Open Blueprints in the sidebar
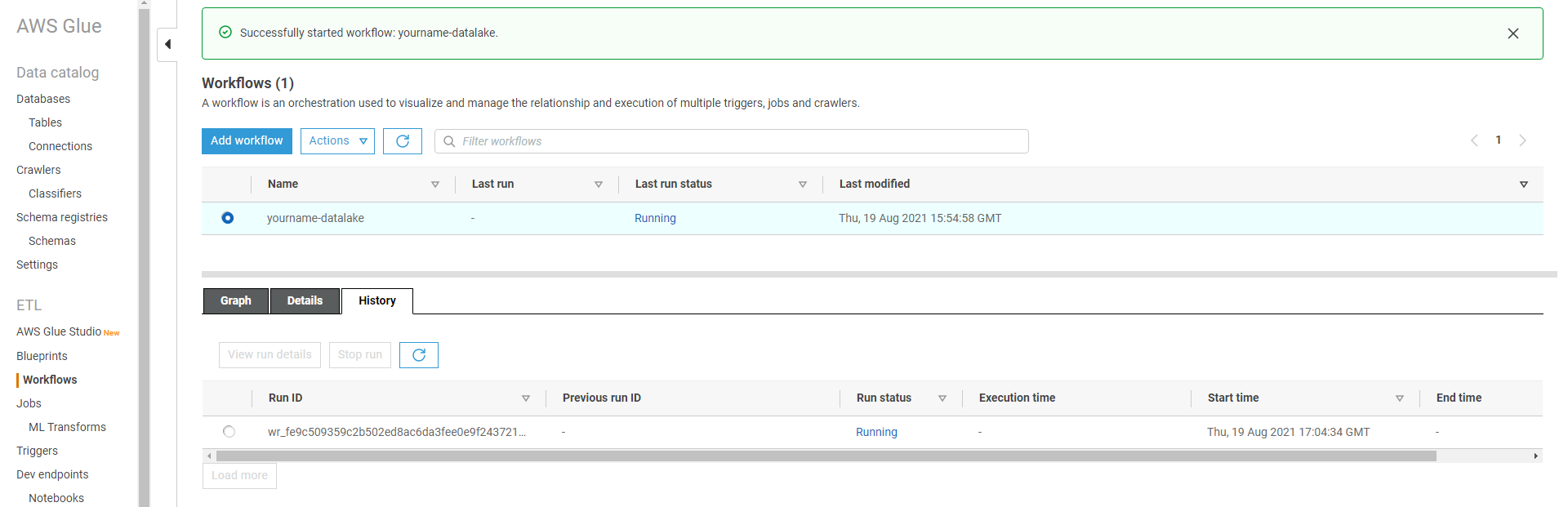 point(42,356)
